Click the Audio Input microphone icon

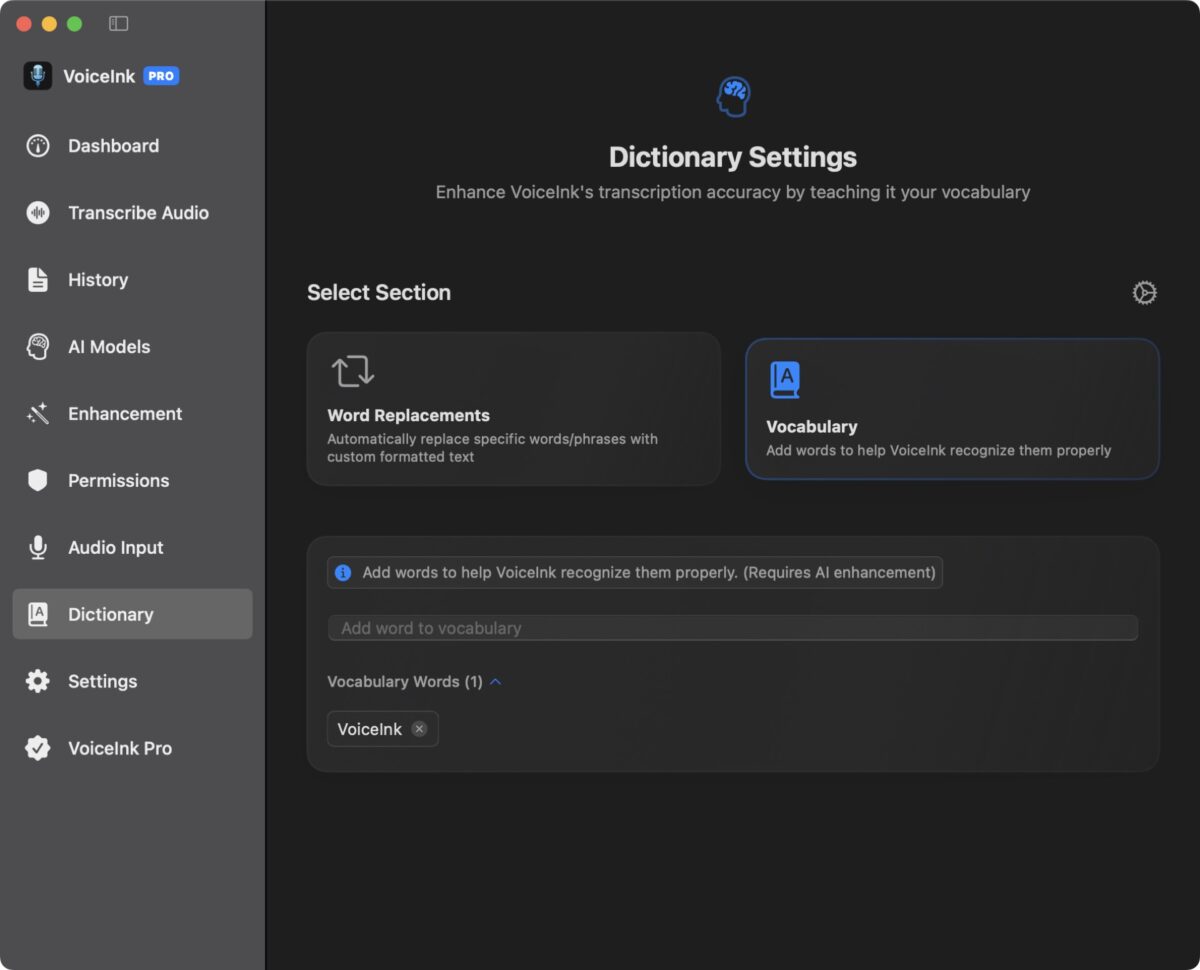click(x=38, y=548)
